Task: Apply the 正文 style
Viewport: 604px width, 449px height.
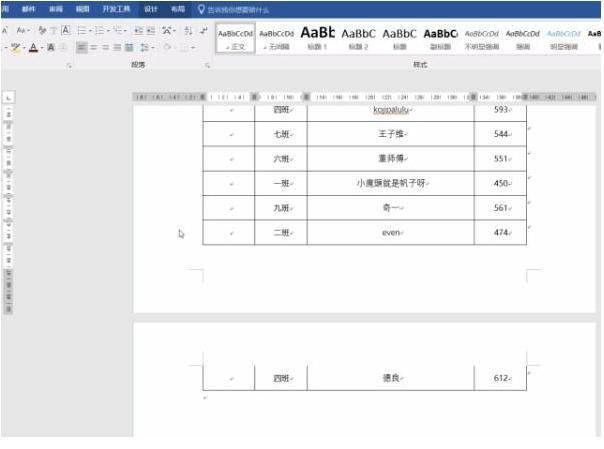Action: pyautogui.click(x=235, y=39)
